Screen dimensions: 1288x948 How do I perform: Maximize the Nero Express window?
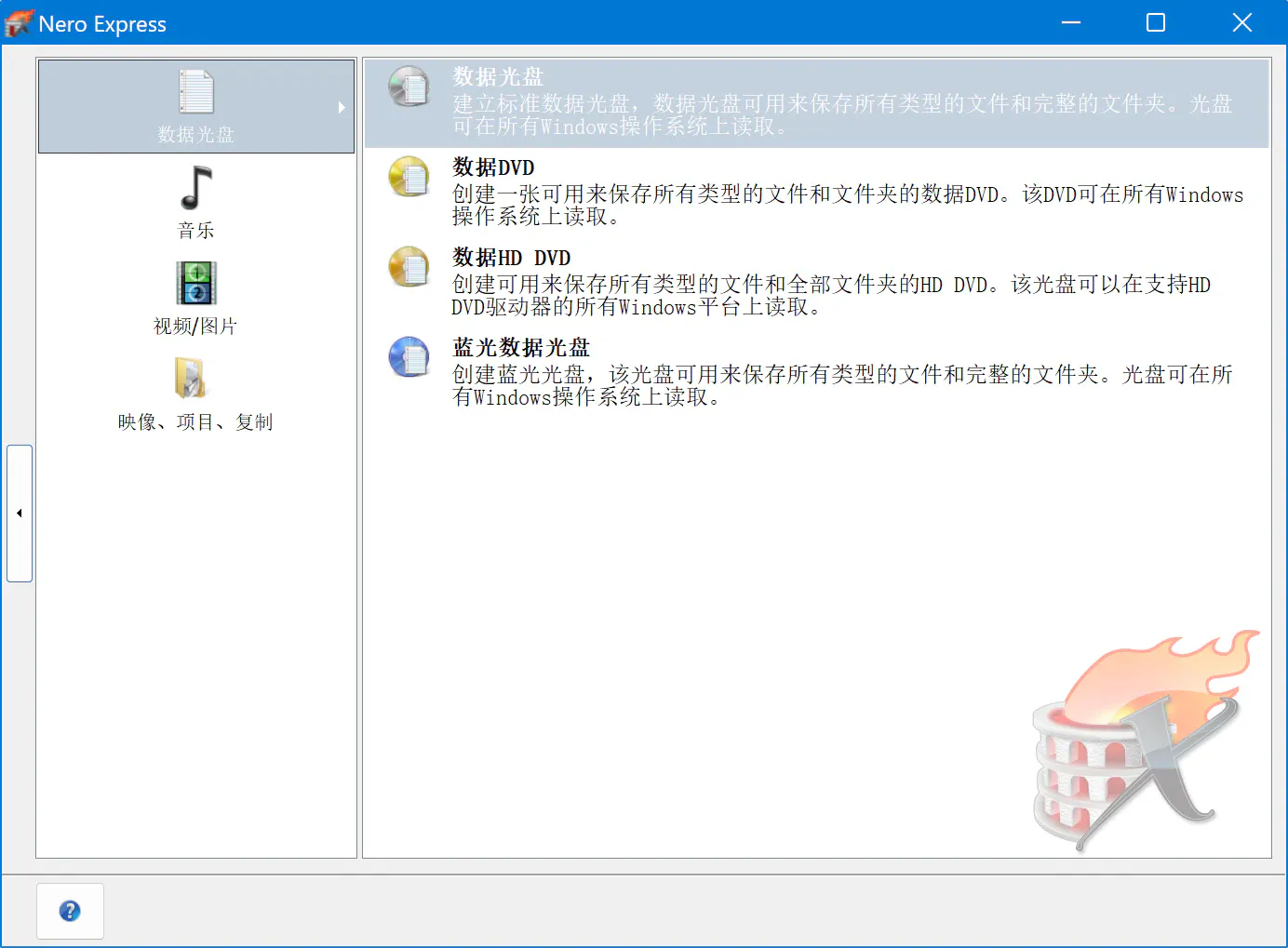point(1155,22)
